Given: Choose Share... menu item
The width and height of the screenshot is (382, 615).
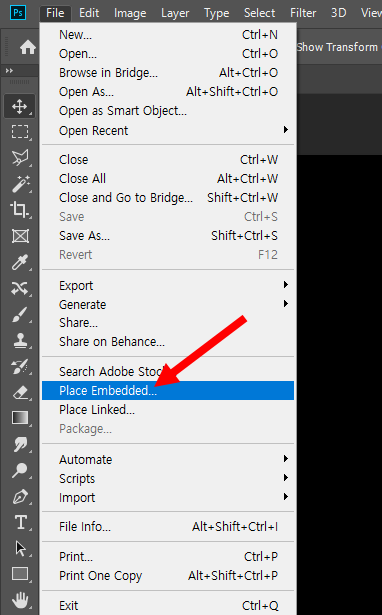Looking at the screenshot, I should click(168, 322).
